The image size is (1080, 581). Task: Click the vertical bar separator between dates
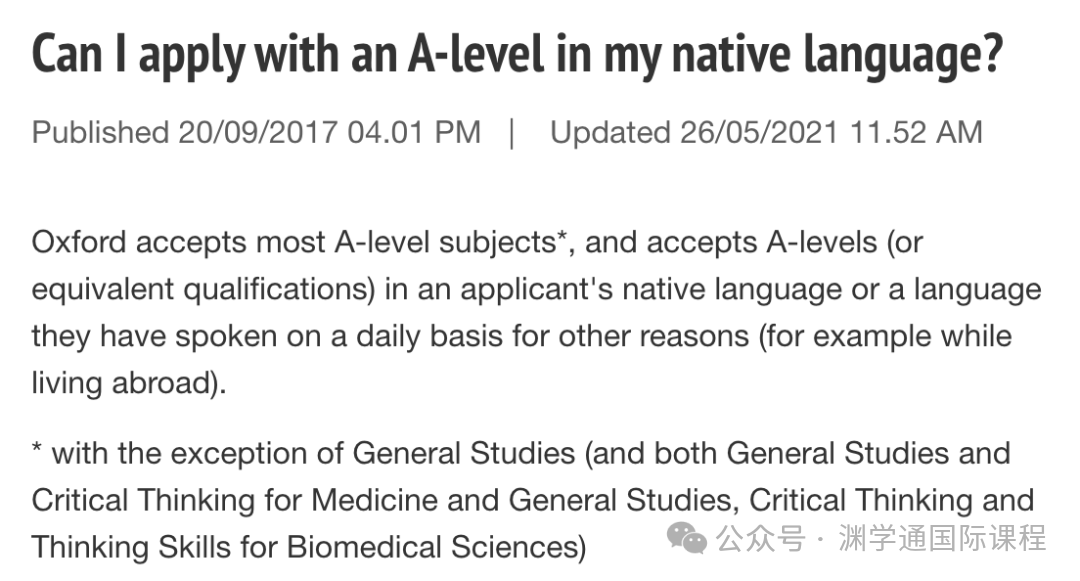[512, 132]
